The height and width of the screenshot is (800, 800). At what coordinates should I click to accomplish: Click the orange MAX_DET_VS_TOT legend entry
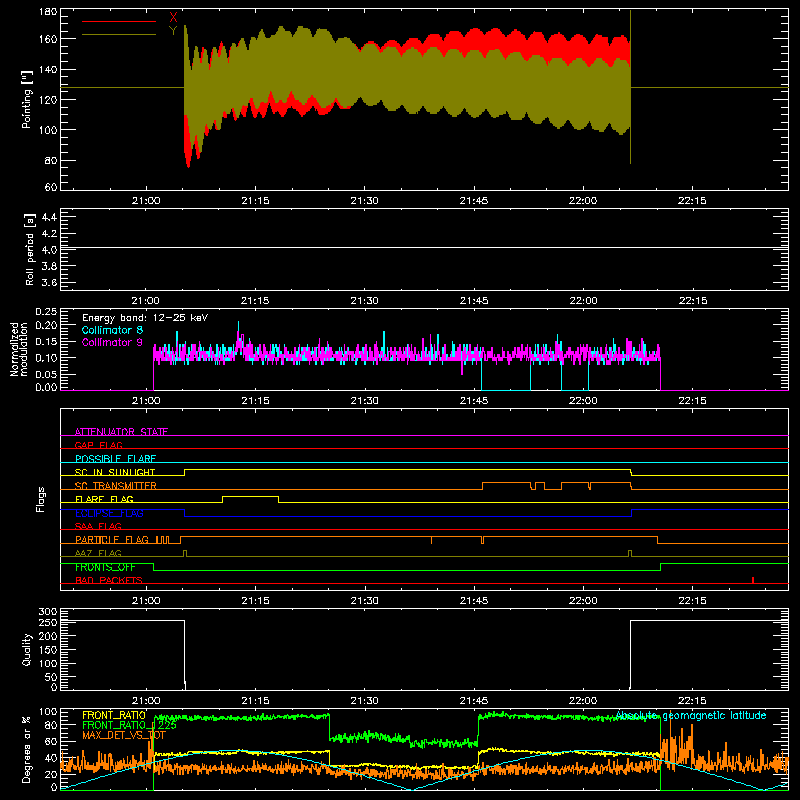(124, 735)
